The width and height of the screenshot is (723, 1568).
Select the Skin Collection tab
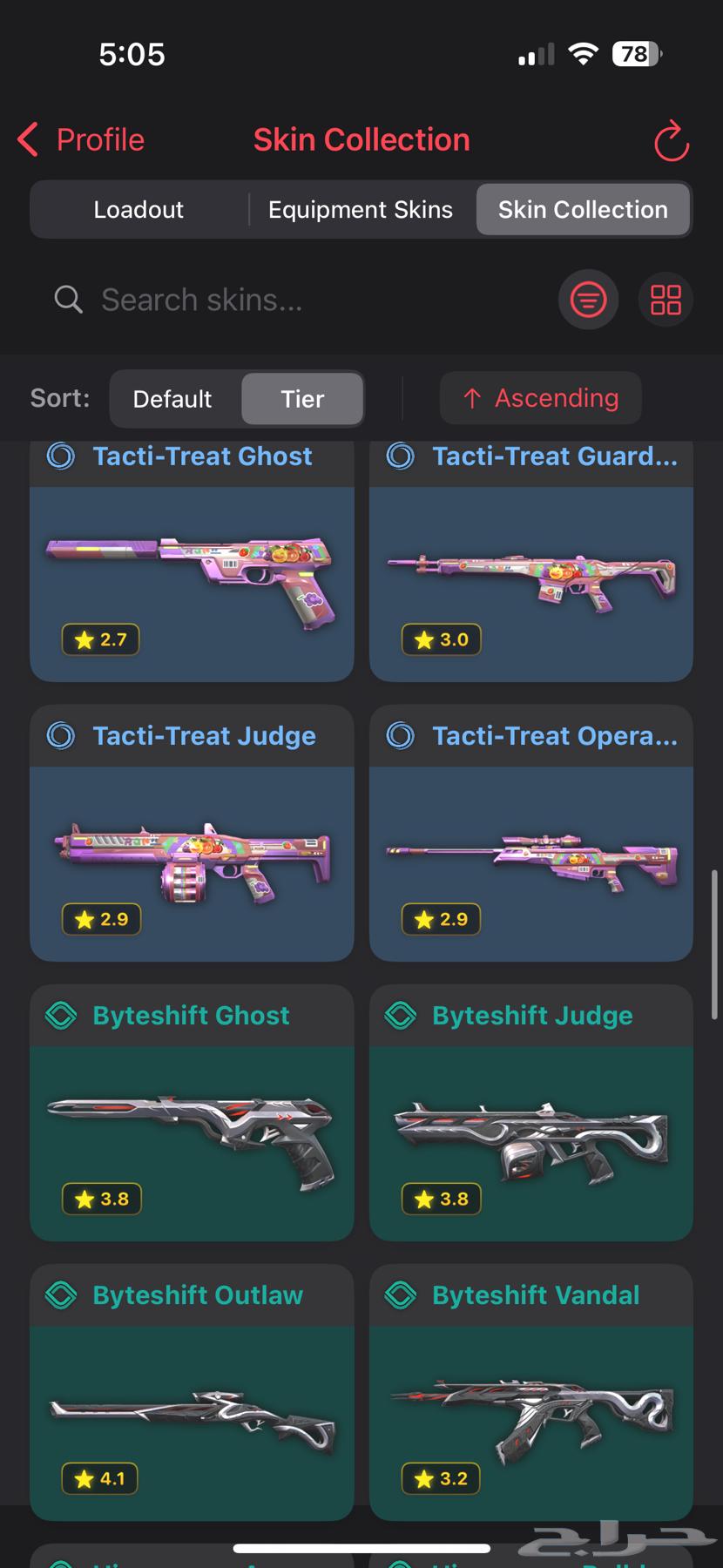pyautogui.click(x=583, y=210)
